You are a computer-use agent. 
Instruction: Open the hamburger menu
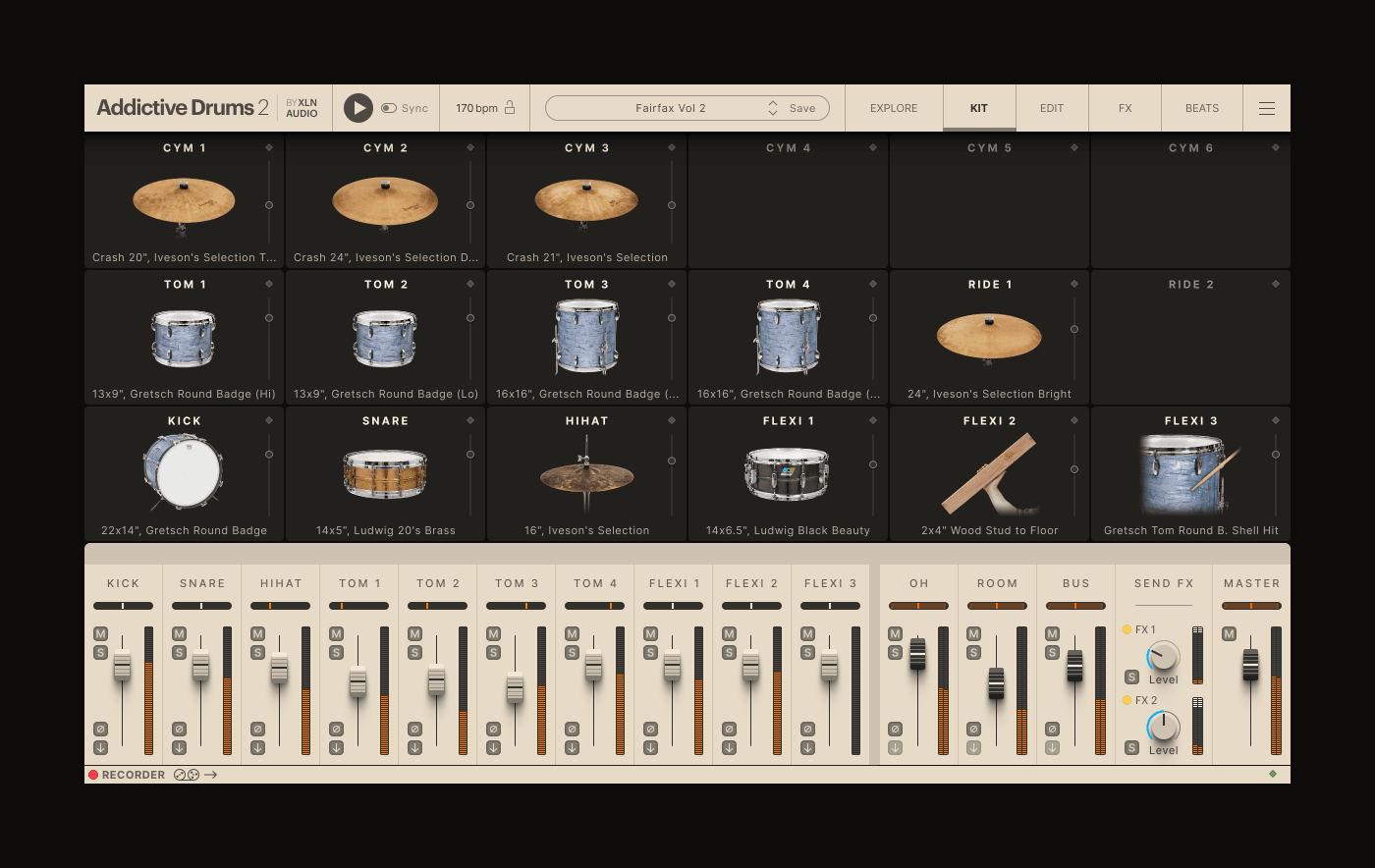pyautogui.click(x=1267, y=108)
